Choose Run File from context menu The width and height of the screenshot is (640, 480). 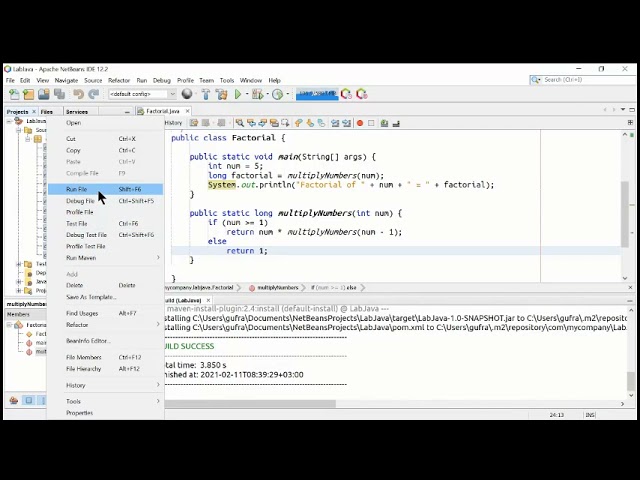(x=105, y=189)
